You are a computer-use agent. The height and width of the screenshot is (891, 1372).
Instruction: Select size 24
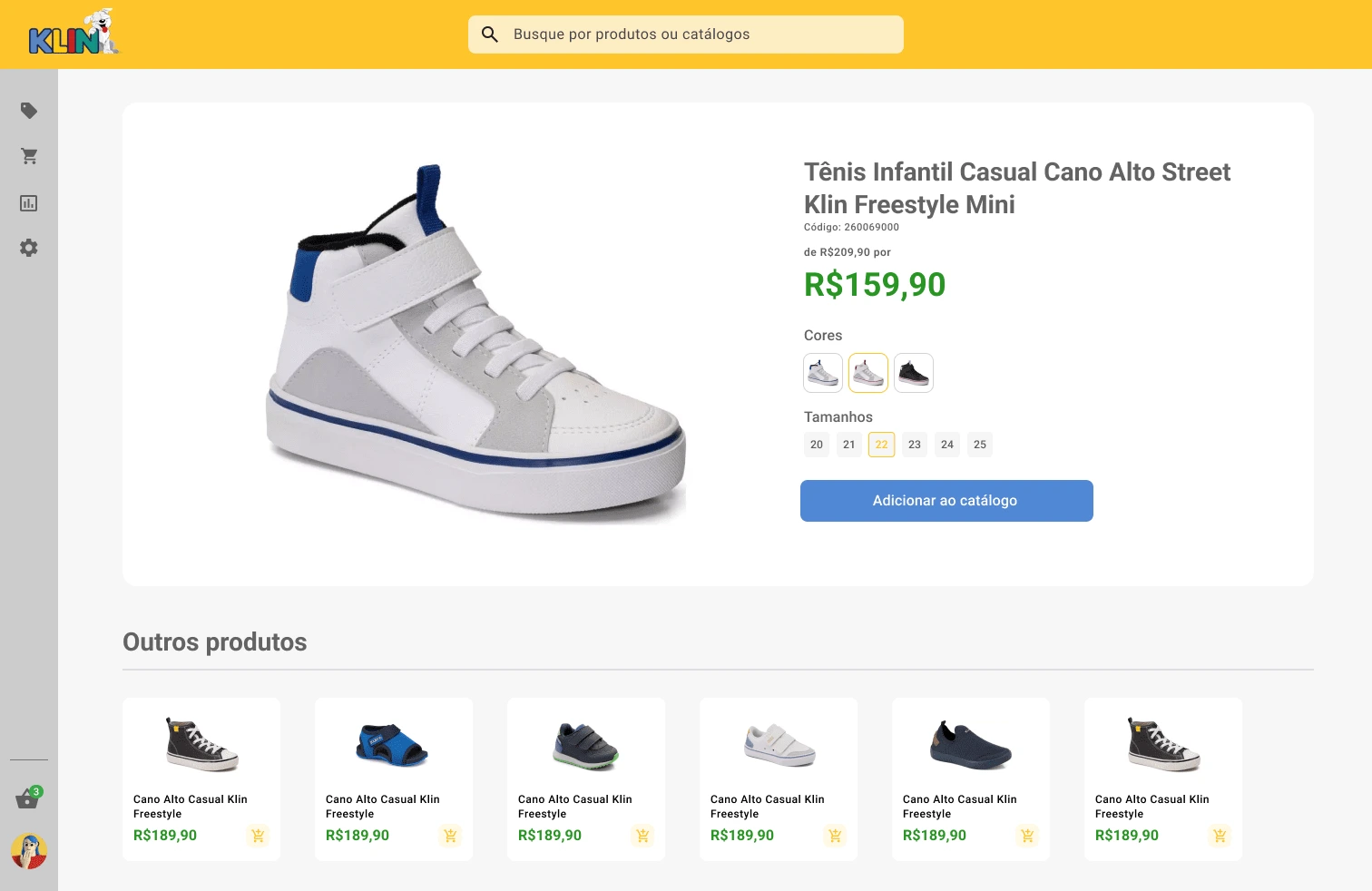pos(947,445)
